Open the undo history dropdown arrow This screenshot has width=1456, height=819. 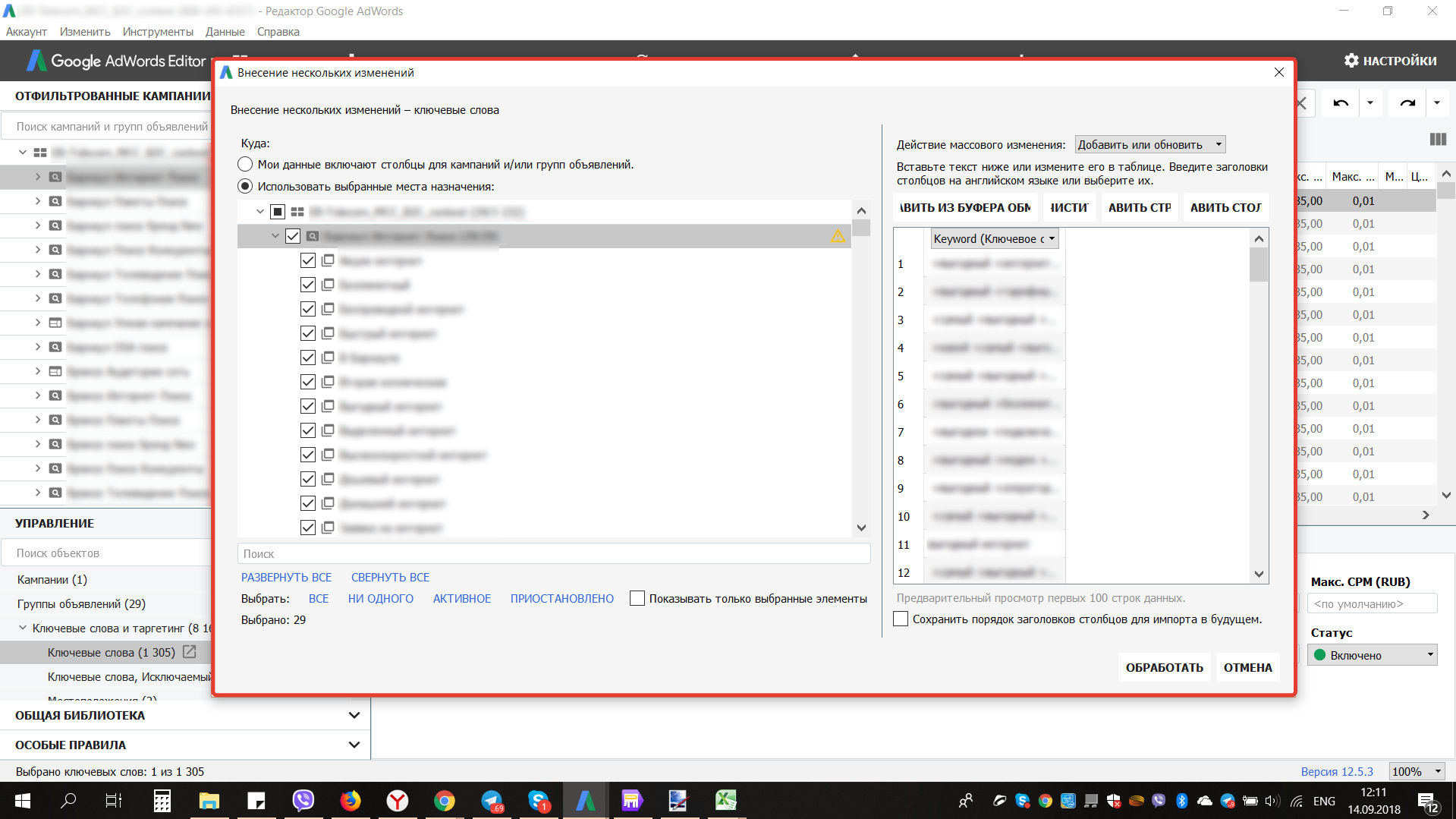(x=1370, y=102)
